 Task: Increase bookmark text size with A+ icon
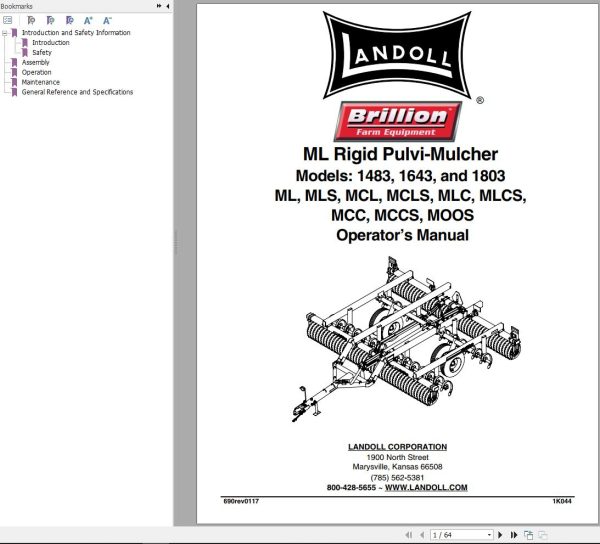88,20
